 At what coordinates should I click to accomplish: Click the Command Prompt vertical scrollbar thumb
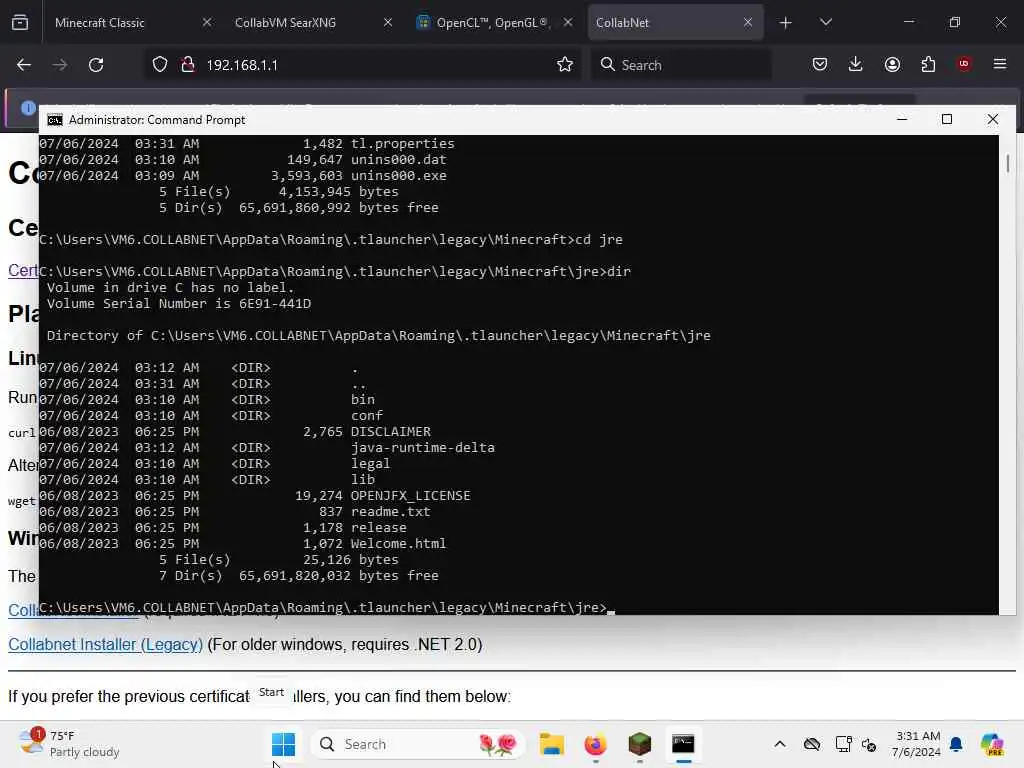click(1008, 163)
